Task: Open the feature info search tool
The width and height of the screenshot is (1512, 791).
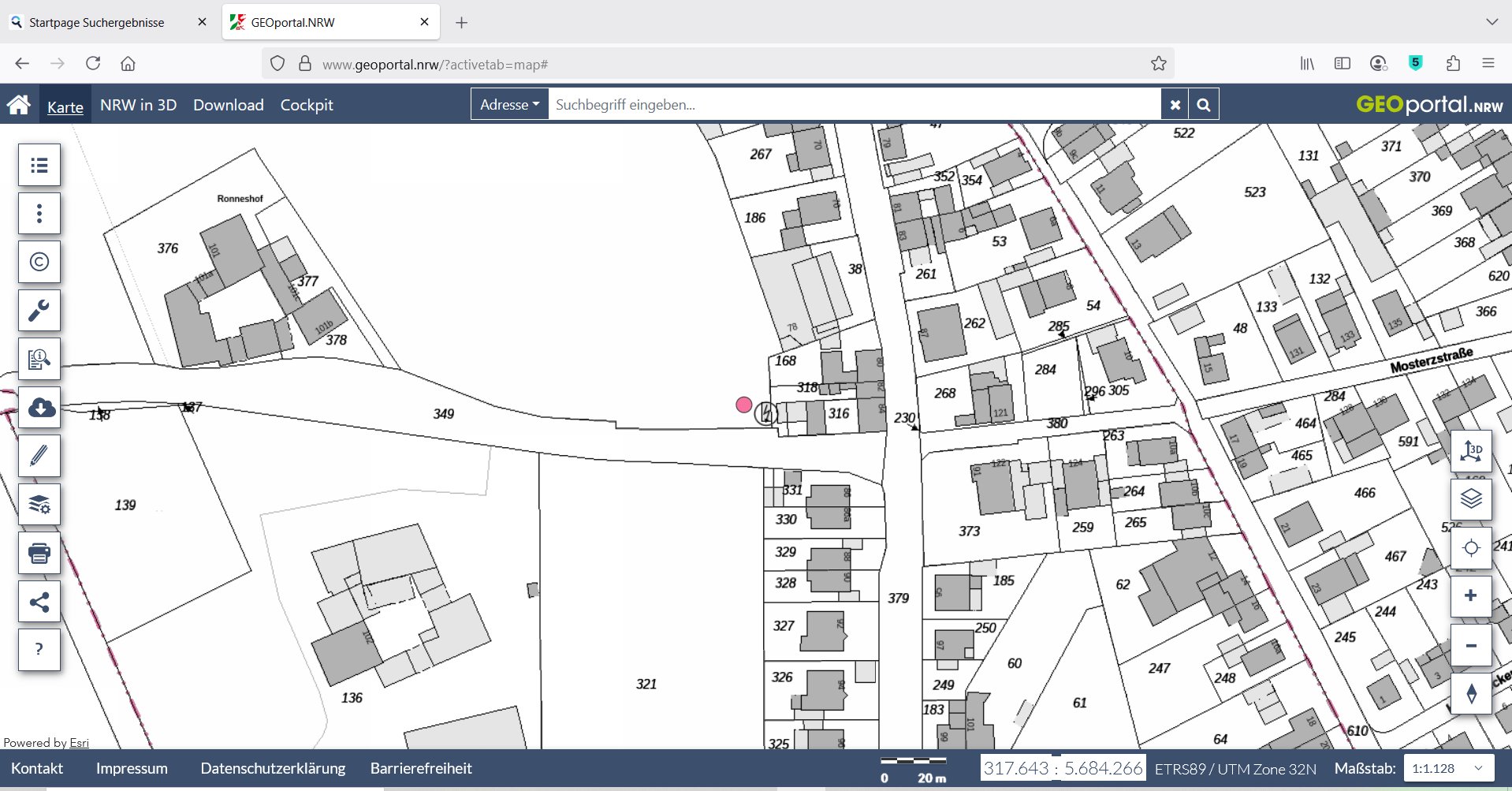Action: pyautogui.click(x=39, y=359)
